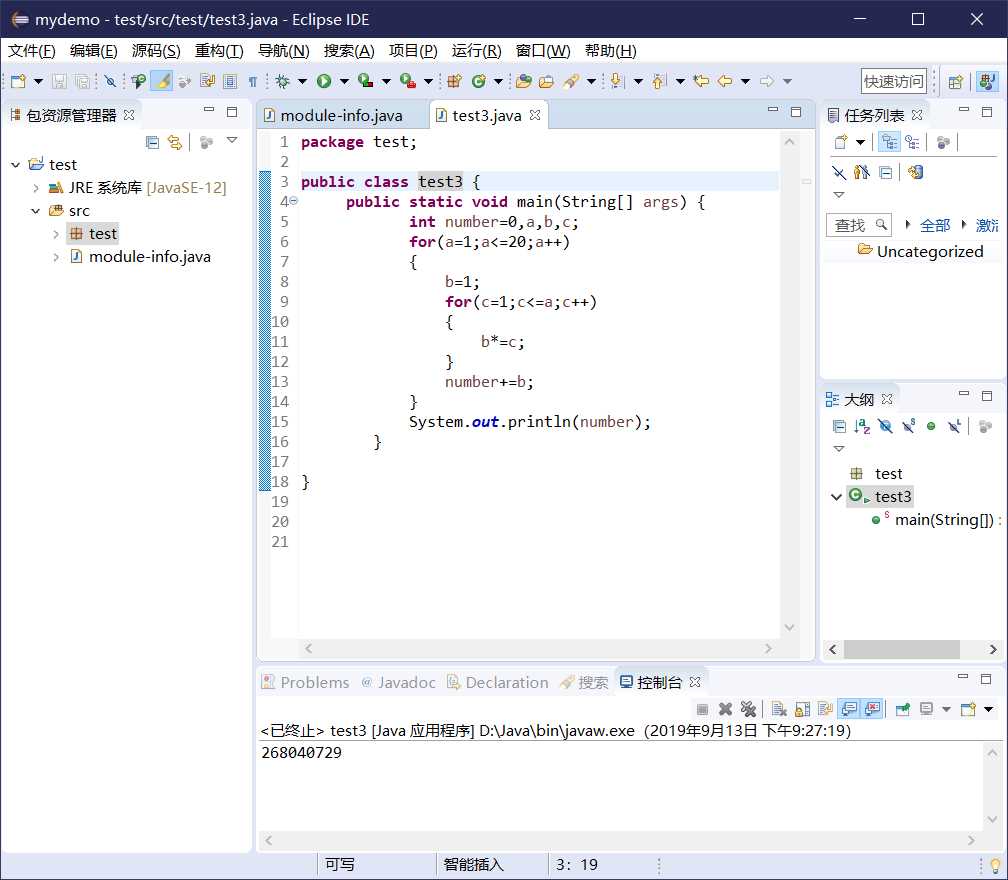
Task: Click the New Java Class icon
Action: pos(478,81)
